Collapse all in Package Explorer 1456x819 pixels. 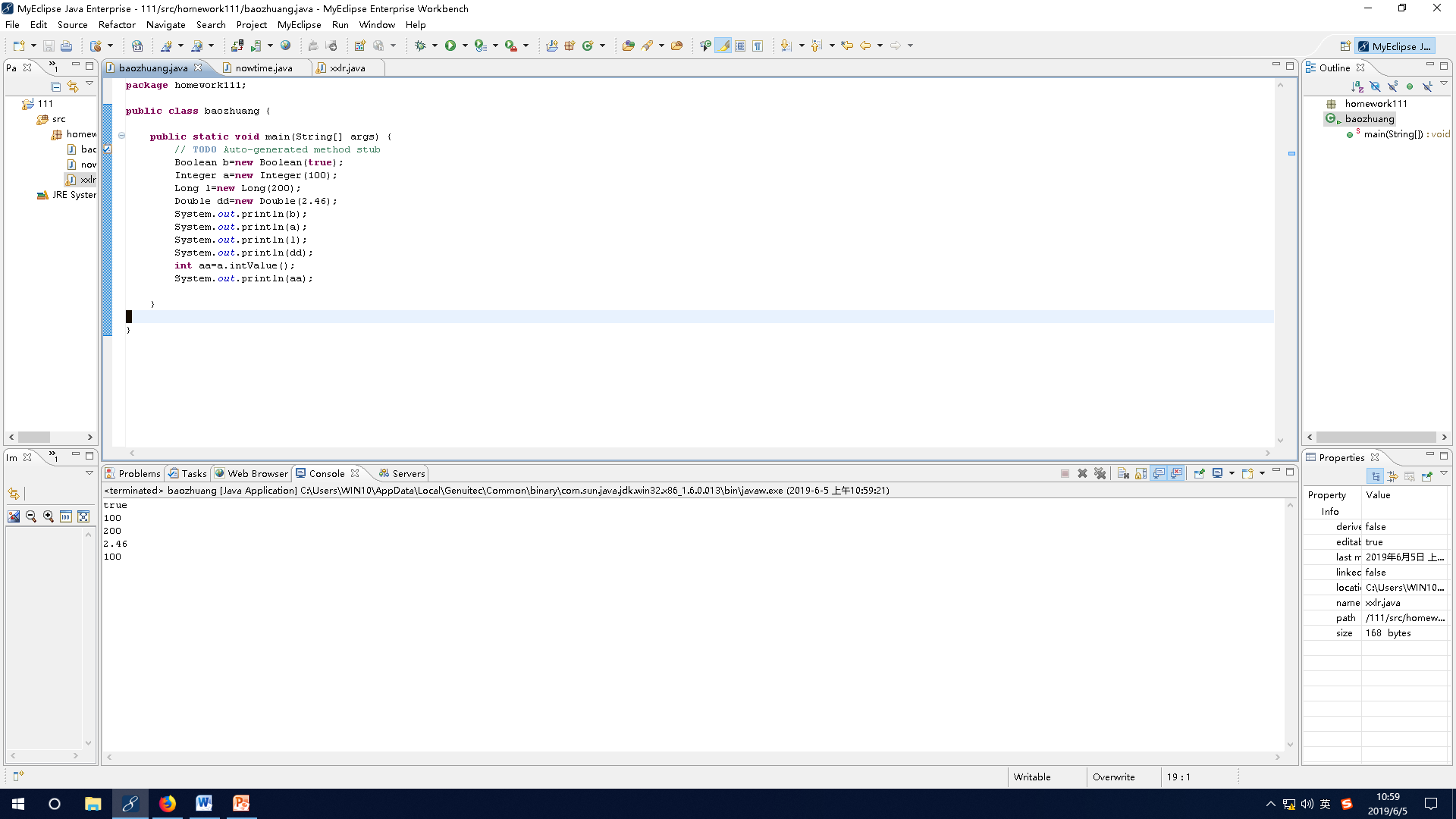[x=55, y=86]
